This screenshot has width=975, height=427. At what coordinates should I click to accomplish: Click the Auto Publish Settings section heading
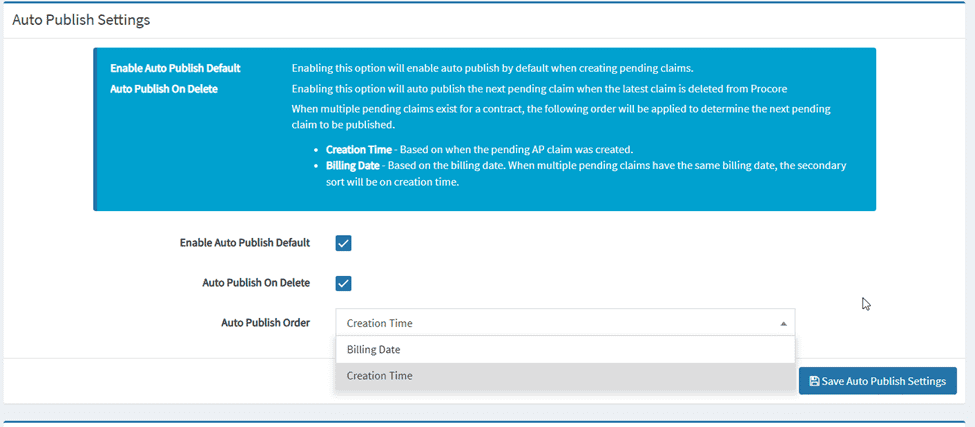coord(81,20)
